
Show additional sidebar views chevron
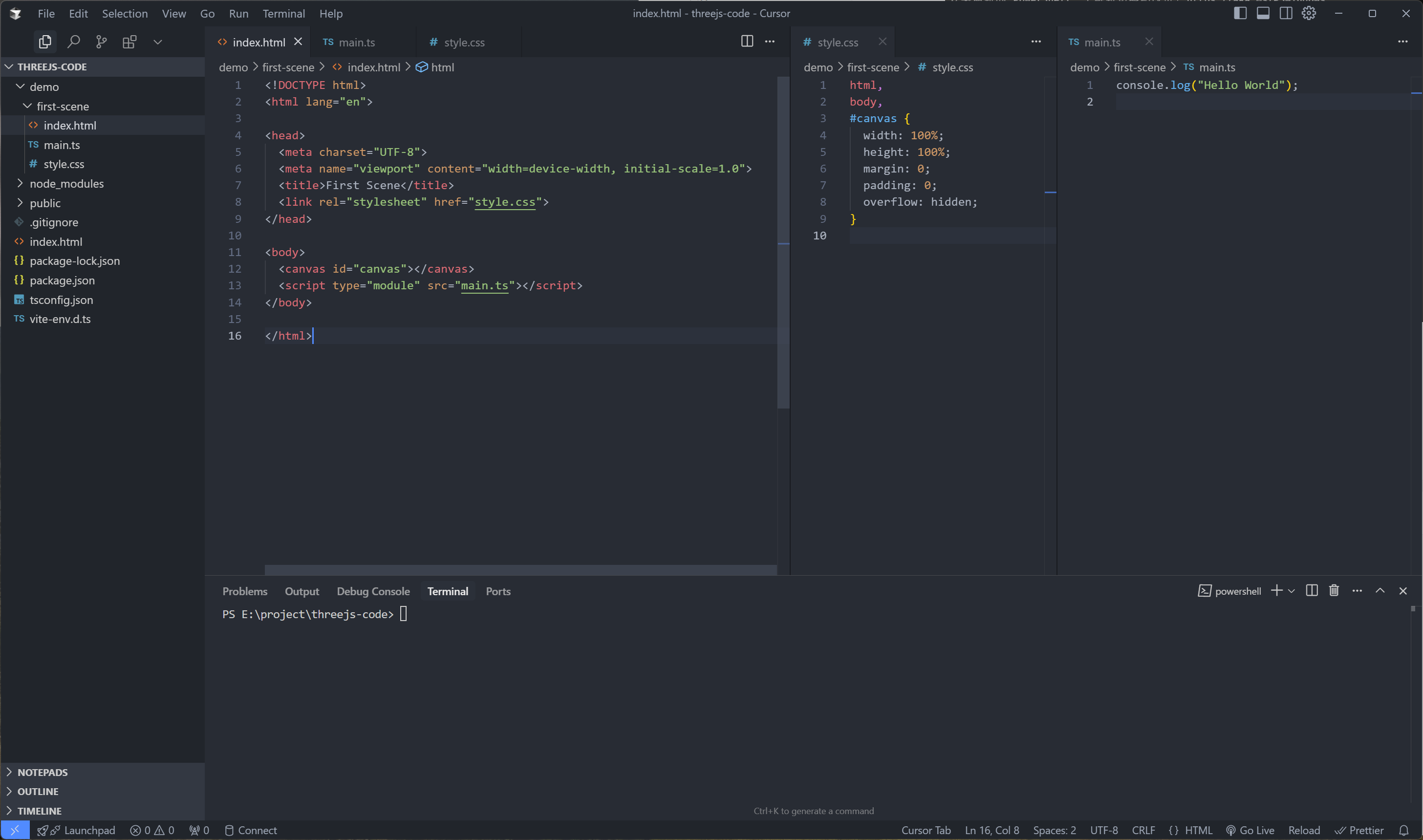coord(157,42)
